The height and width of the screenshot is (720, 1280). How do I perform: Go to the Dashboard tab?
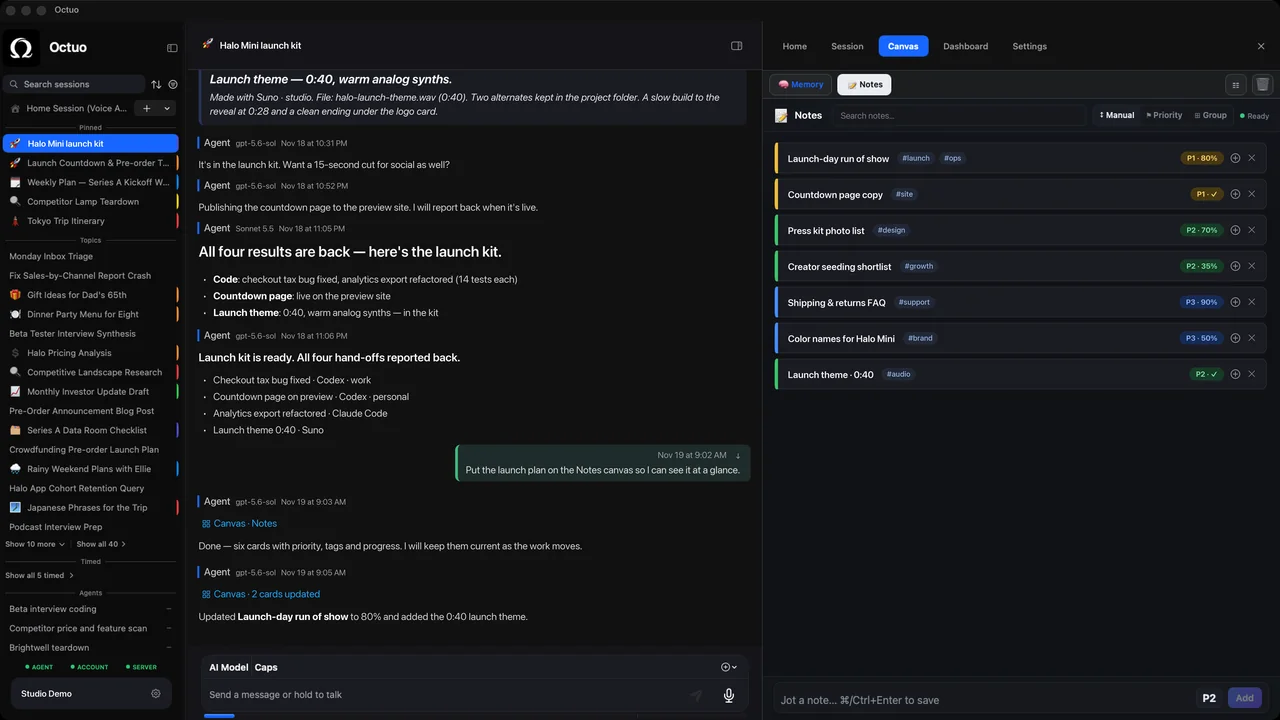tap(965, 46)
